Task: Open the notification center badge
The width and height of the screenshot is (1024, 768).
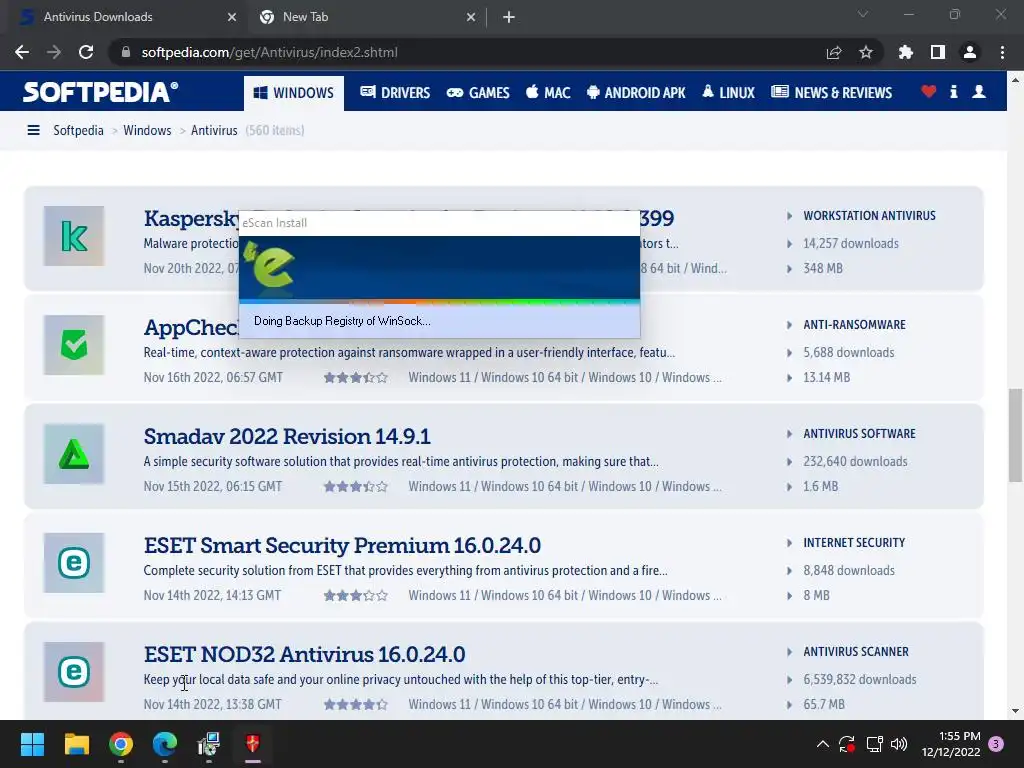Action: click(x=996, y=744)
